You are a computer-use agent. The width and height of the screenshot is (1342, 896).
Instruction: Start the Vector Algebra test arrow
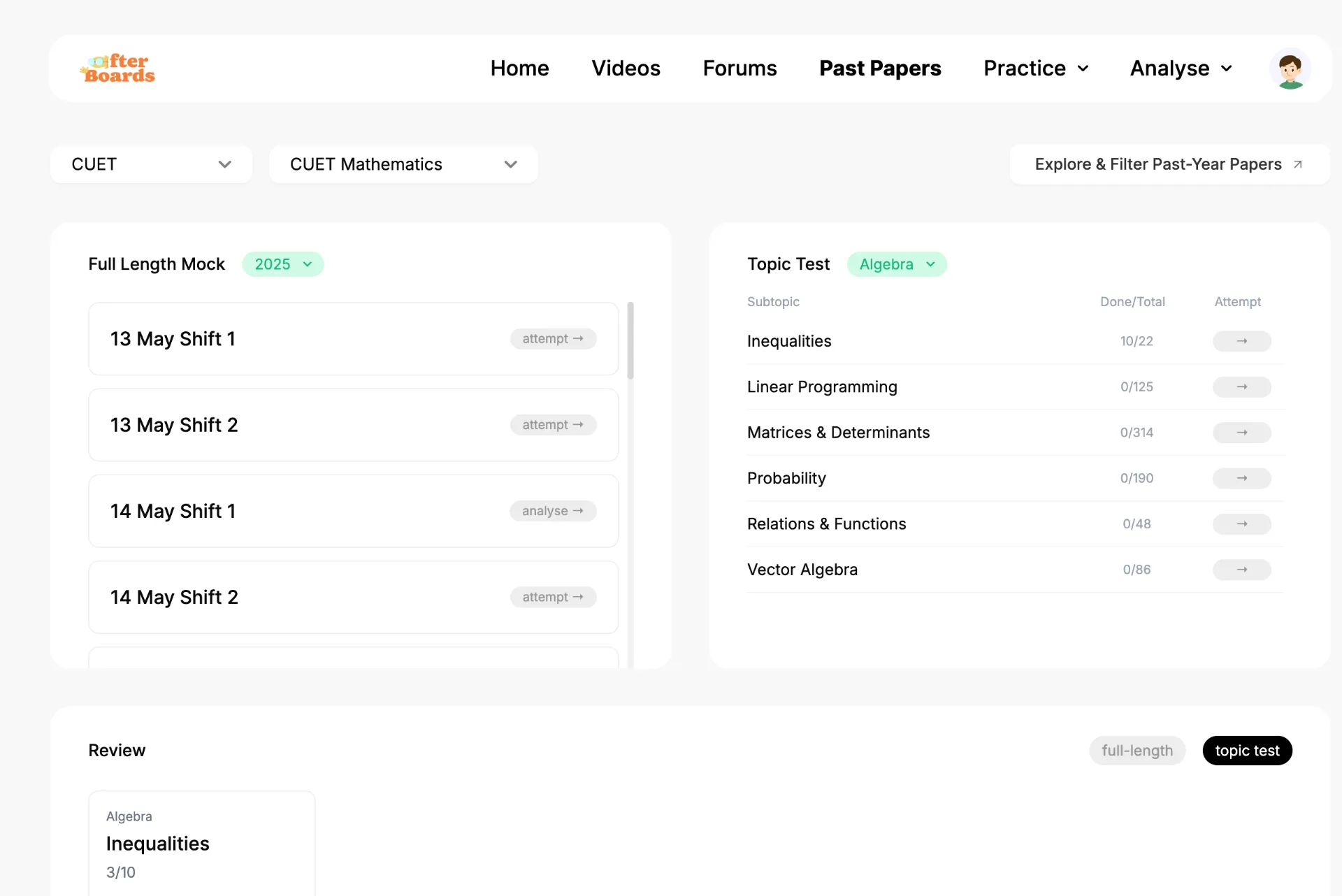click(x=1241, y=570)
